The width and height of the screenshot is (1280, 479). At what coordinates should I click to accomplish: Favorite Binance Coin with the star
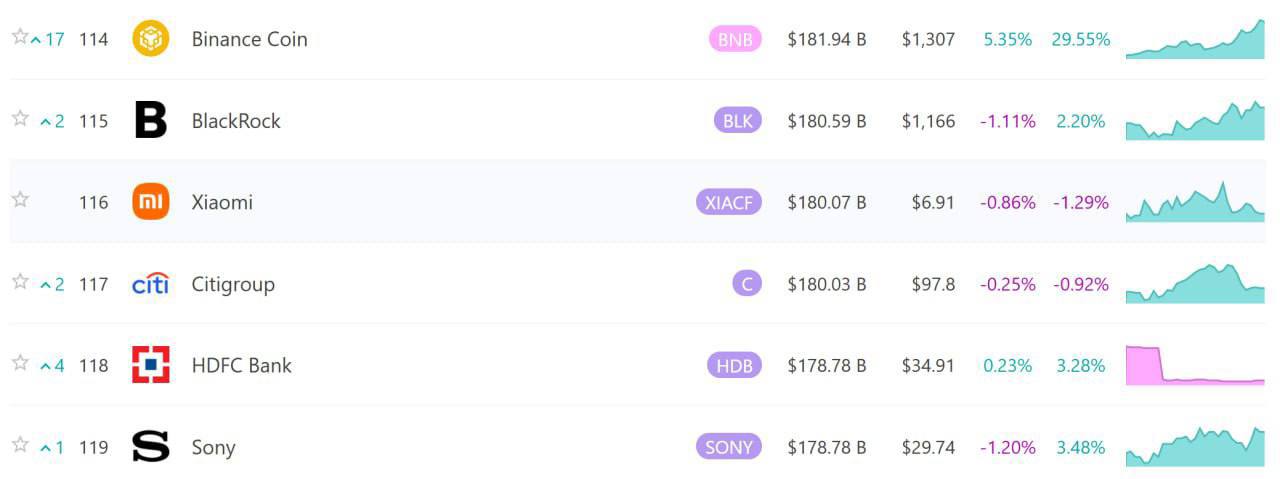20,37
